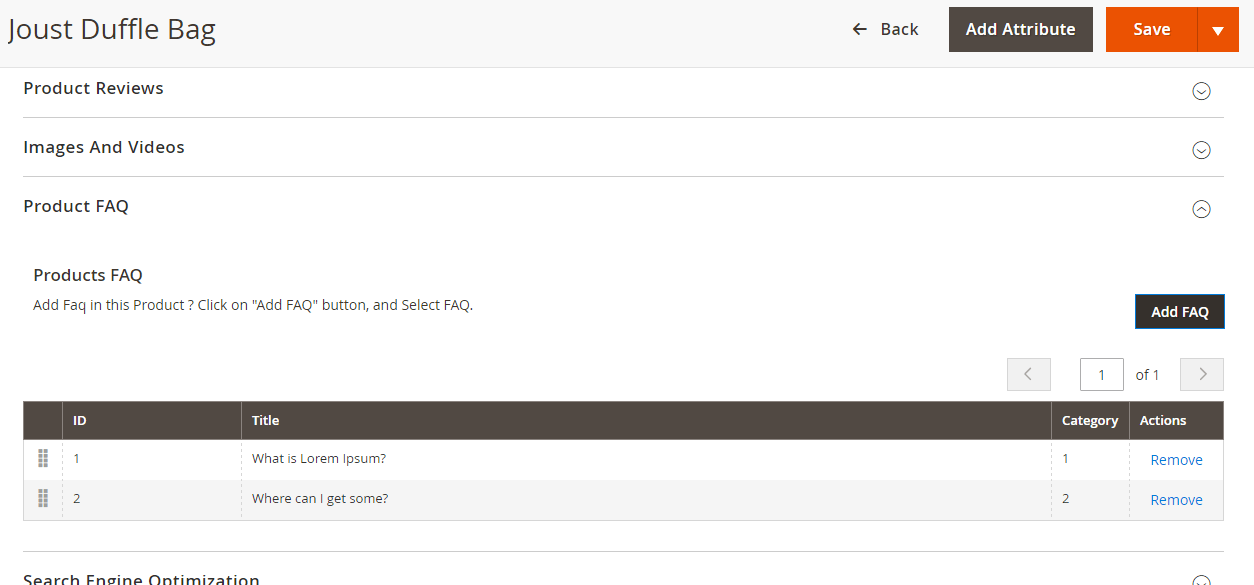Go to next page of FAQ grid
The width and height of the screenshot is (1254, 585).
coord(1202,374)
